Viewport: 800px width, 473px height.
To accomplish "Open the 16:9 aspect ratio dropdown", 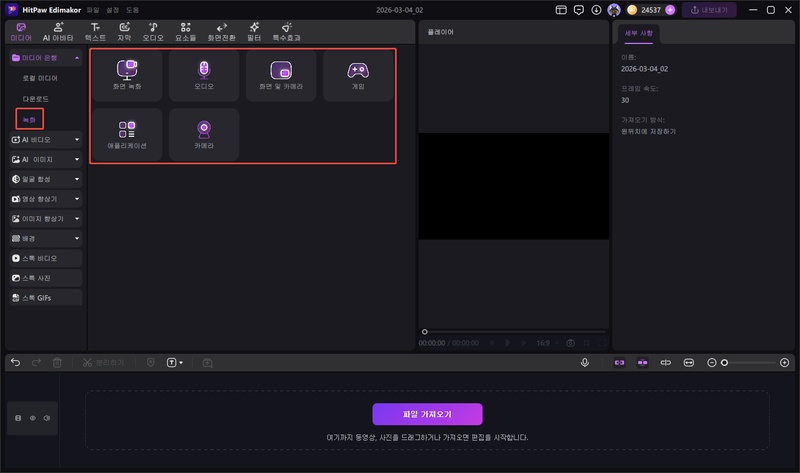I will [x=547, y=343].
